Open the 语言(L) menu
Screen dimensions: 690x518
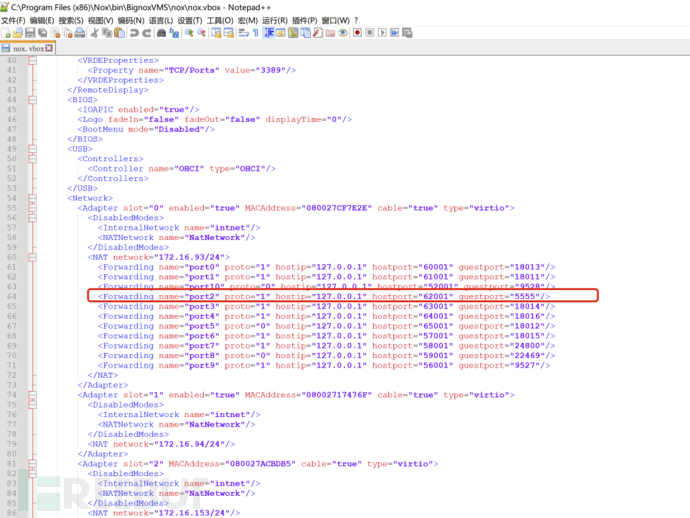pyautogui.click(x=161, y=21)
